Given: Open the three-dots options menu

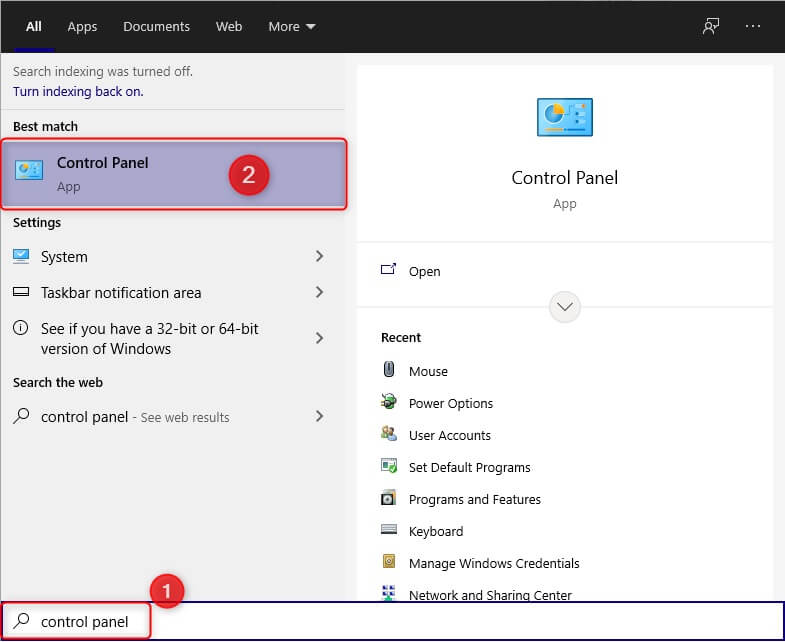Looking at the screenshot, I should tap(752, 26).
